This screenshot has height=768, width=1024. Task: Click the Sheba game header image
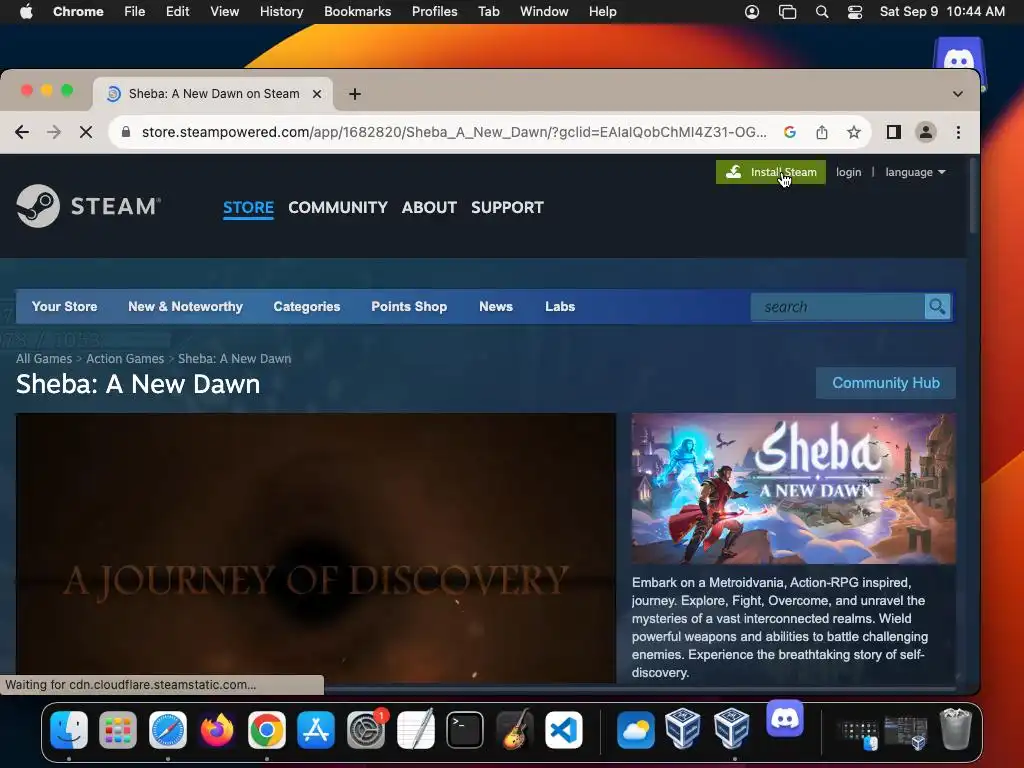[x=793, y=488]
